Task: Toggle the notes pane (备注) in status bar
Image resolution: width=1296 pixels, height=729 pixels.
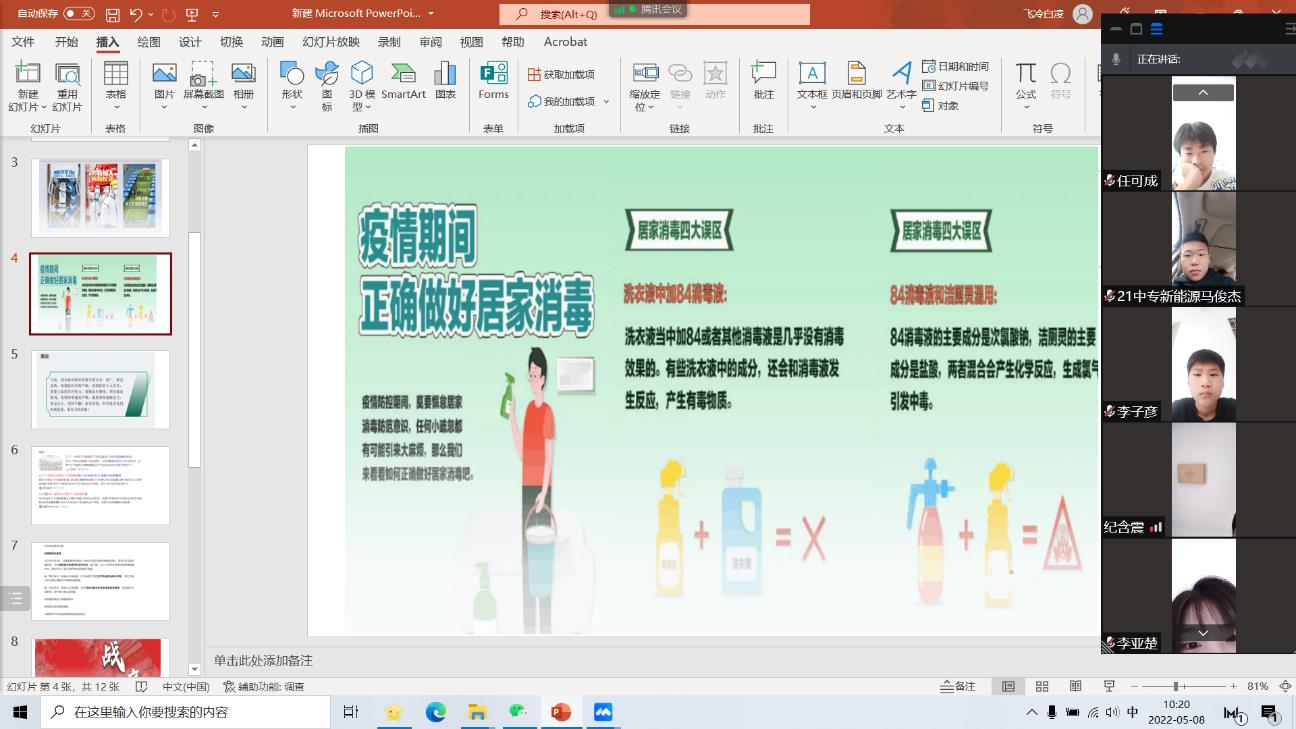Action: pos(958,687)
